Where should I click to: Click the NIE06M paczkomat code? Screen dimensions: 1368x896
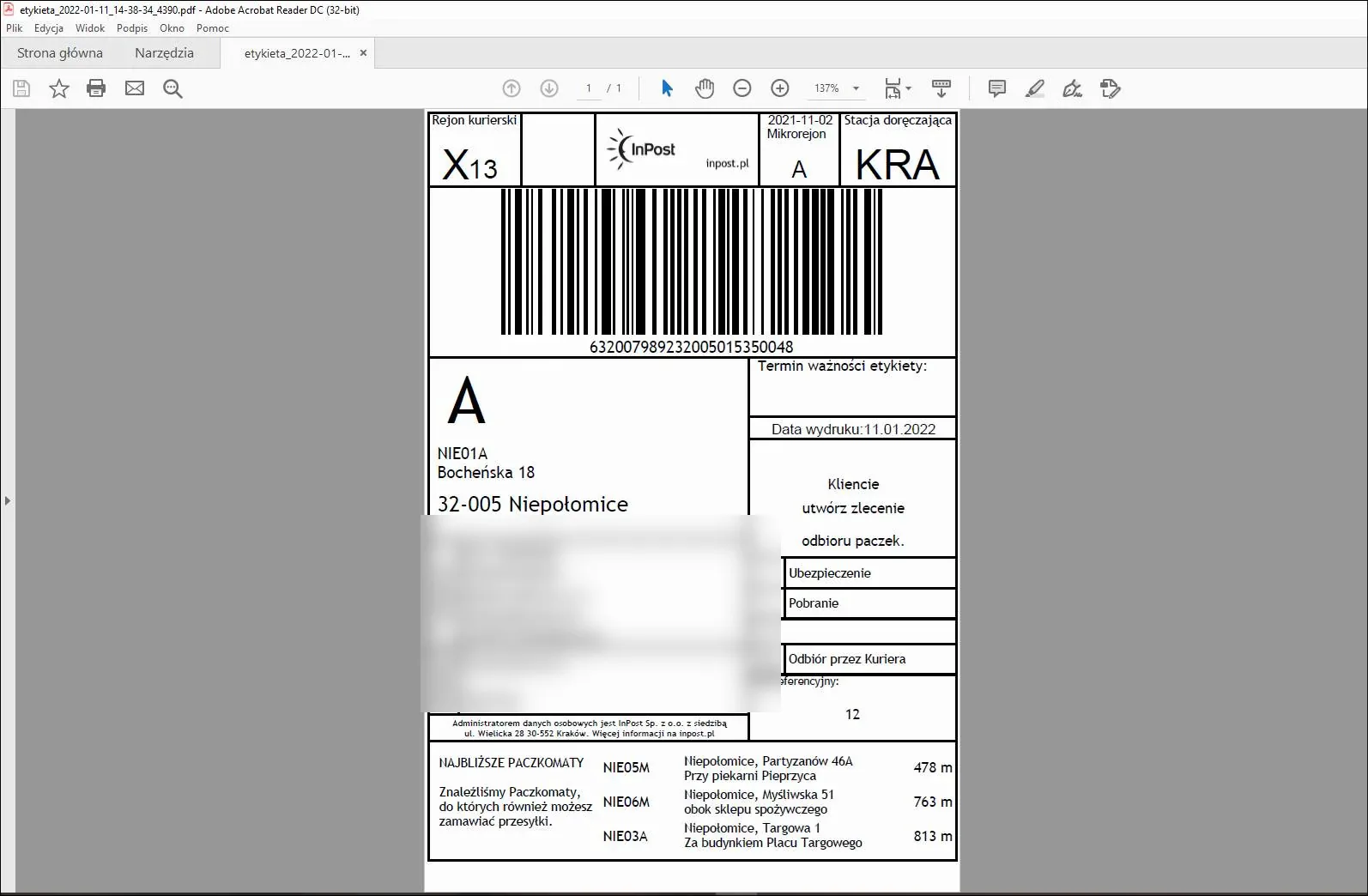pos(626,802)
